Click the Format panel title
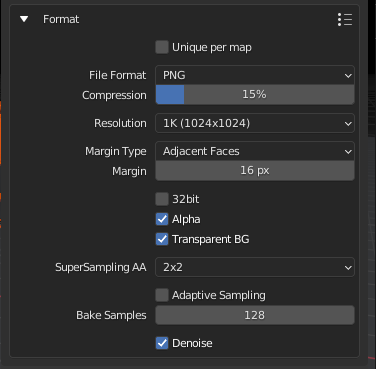This screenshot has width=376, height=369. [61, 19]
